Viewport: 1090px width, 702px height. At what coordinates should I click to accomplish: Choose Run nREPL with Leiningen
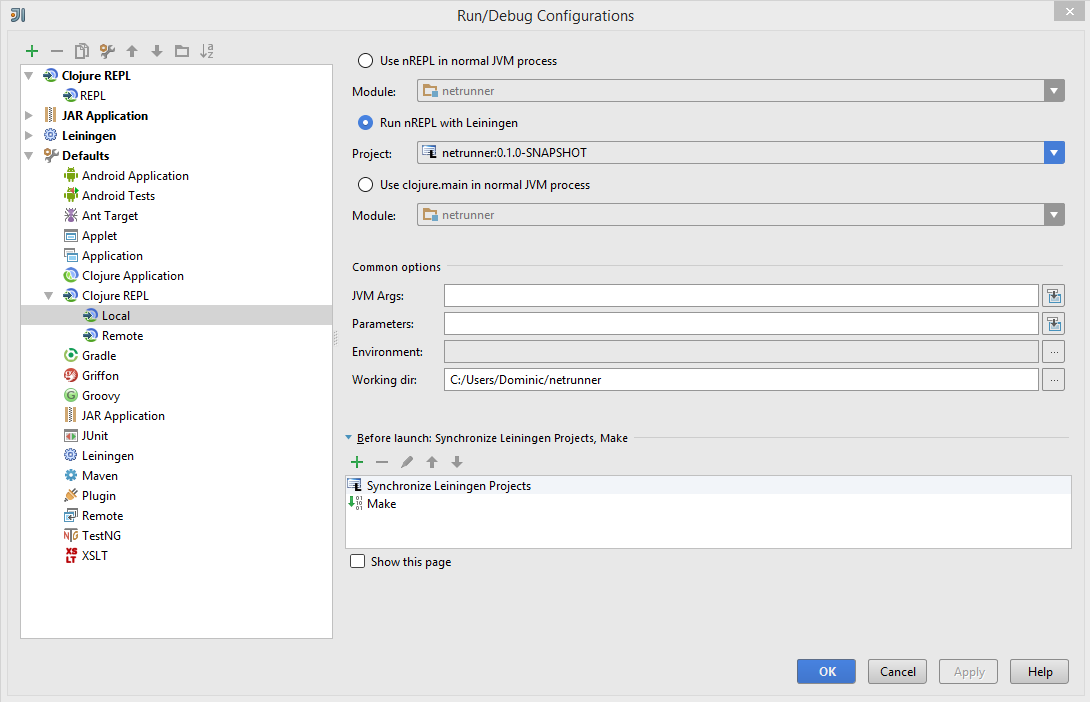click(365, 122)
